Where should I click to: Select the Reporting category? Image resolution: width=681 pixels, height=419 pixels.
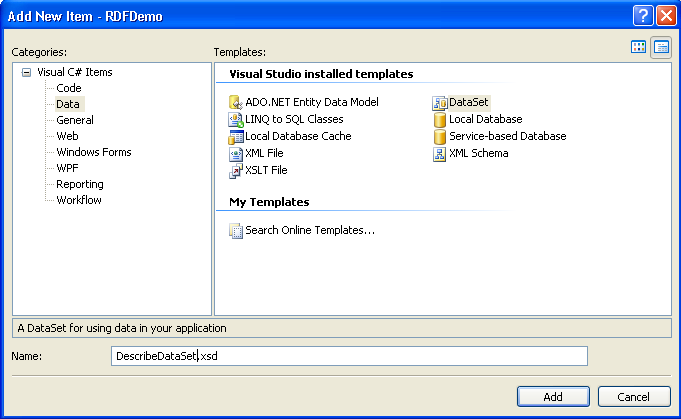(79, 184)
